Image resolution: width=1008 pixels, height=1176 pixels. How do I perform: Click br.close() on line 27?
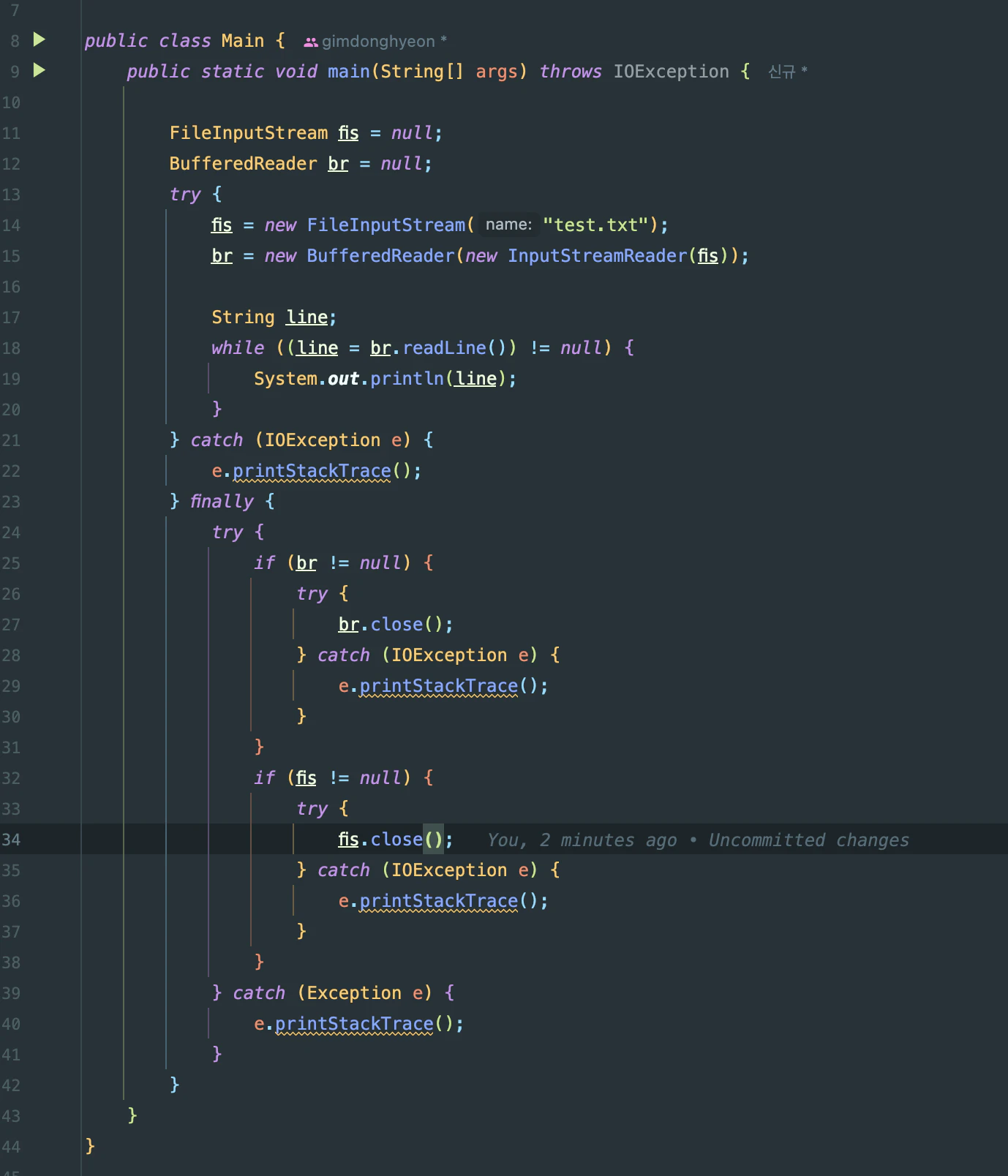tap(395, 624)
